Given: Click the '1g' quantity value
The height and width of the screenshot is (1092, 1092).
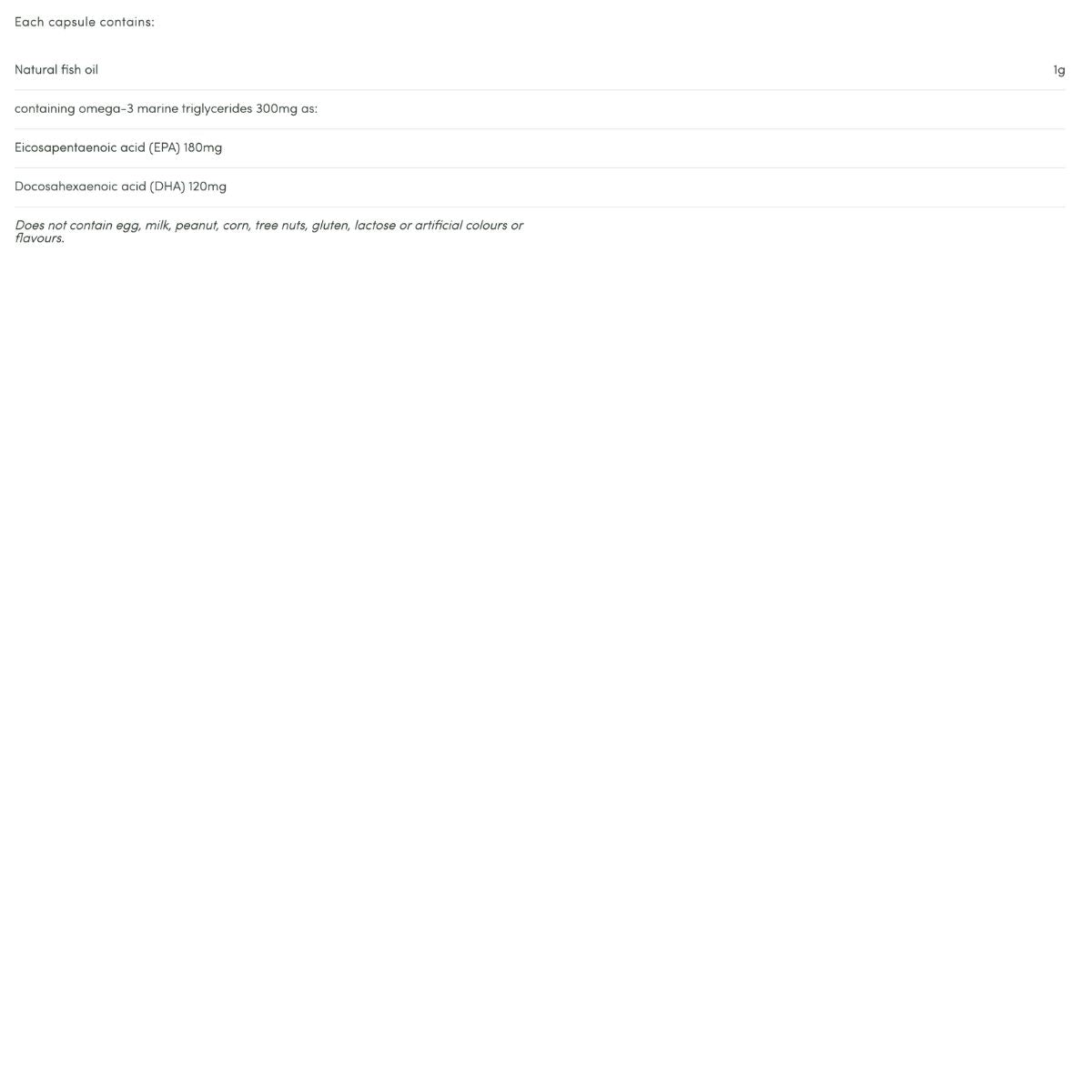Looking at the screenshot, I should [x=1059, y=70].
